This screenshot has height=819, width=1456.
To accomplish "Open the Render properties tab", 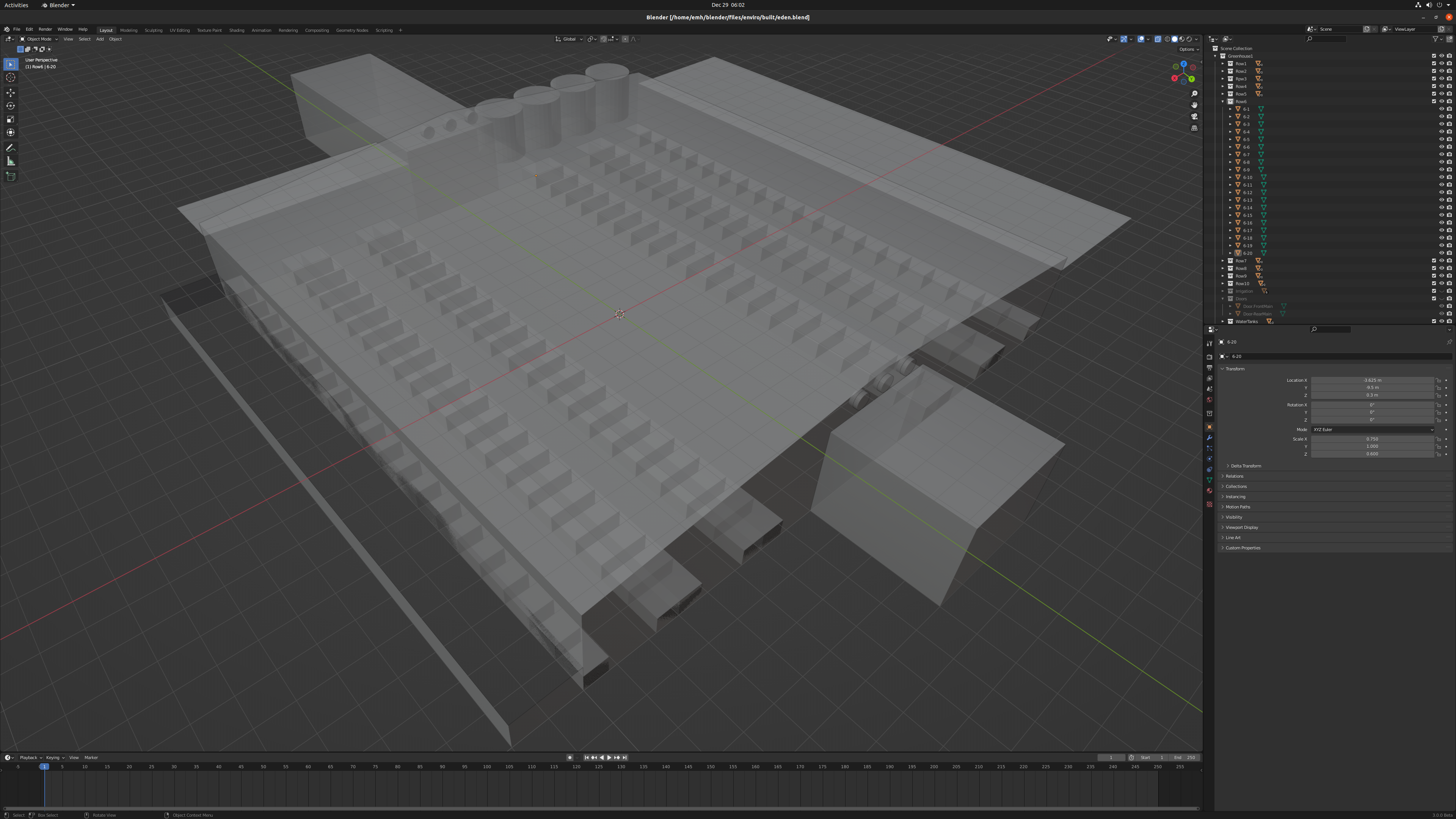I will [1210, 357].
